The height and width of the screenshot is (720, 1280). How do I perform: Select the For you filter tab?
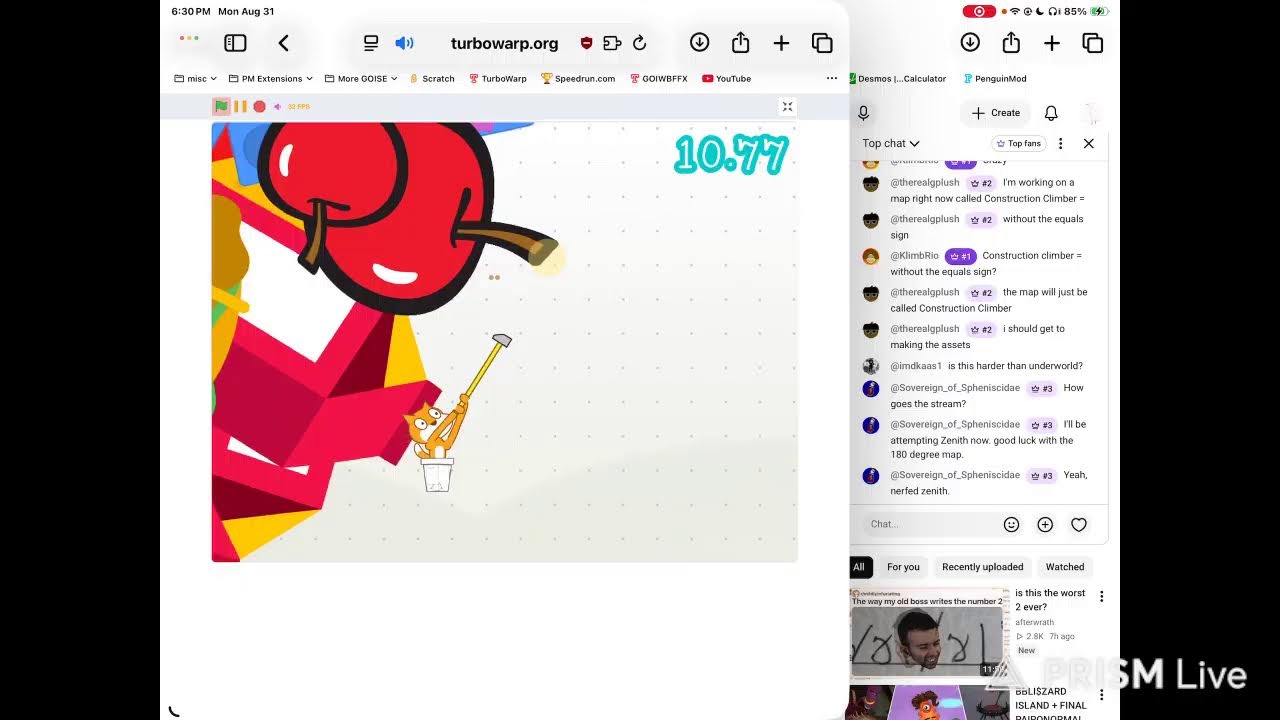point(903,567)
